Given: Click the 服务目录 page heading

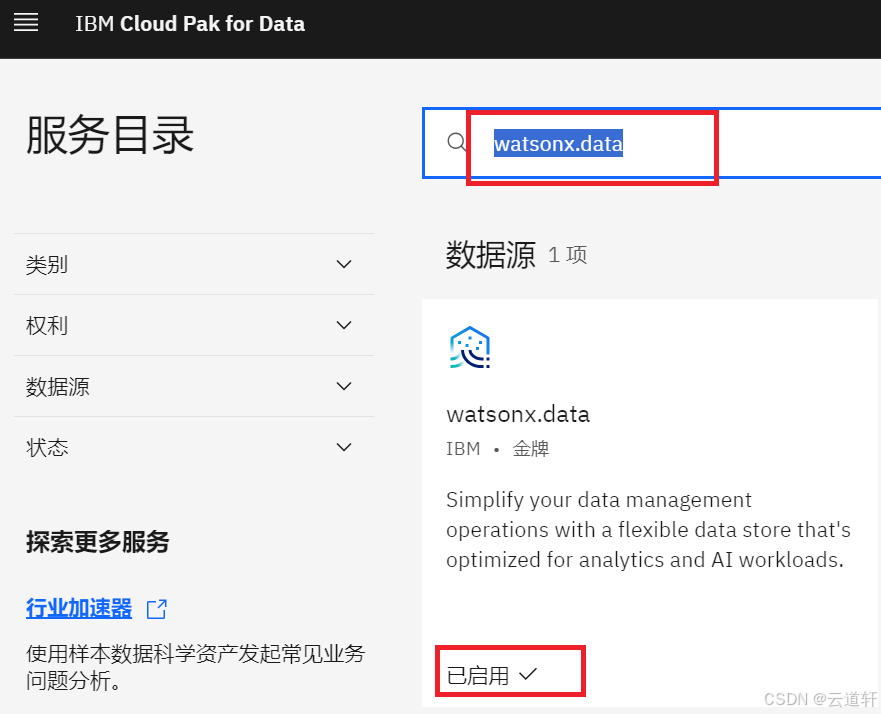Looking at the screenshot, I should point(110,135).
